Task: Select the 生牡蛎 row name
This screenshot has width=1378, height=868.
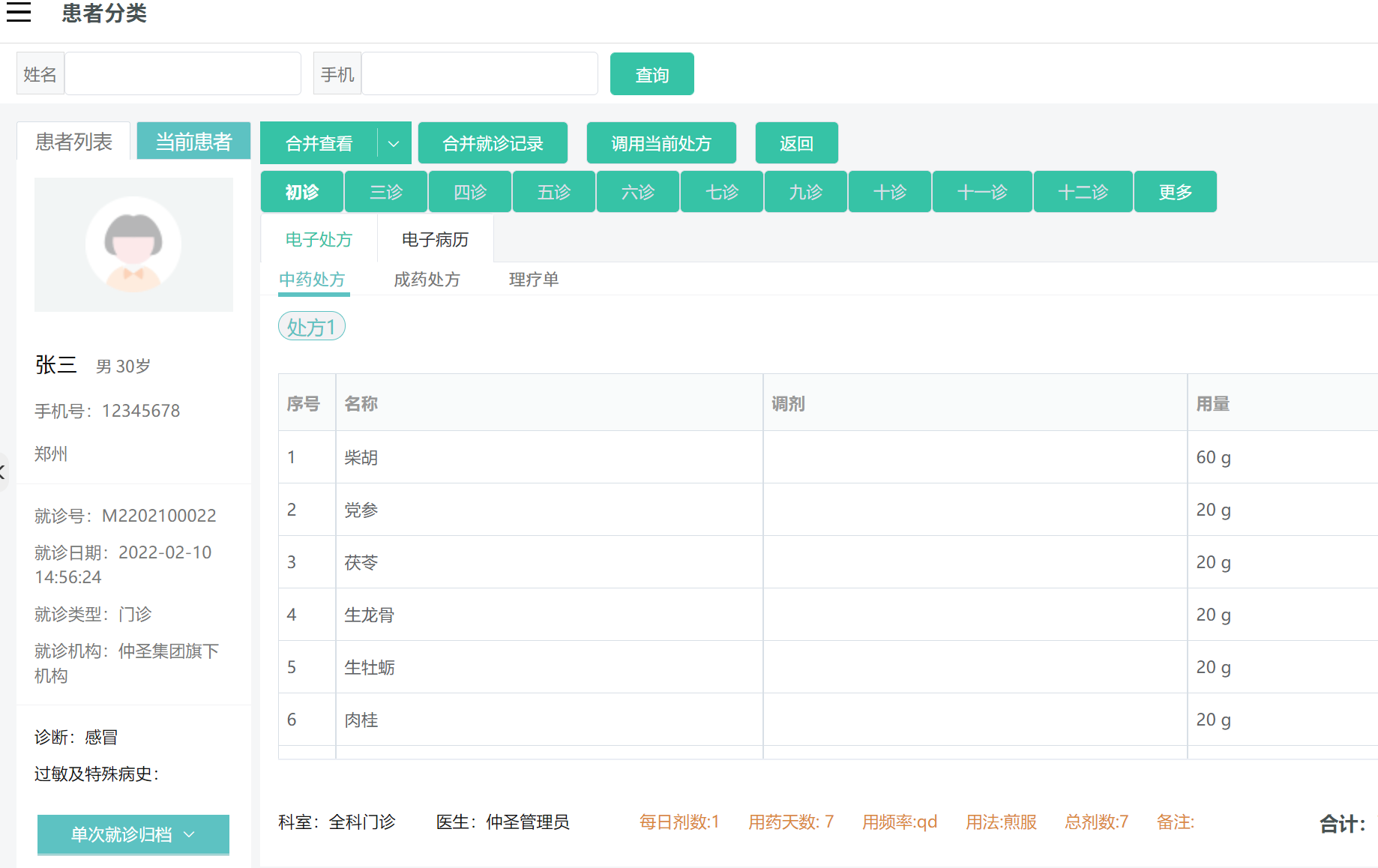Action: (369, 667)
